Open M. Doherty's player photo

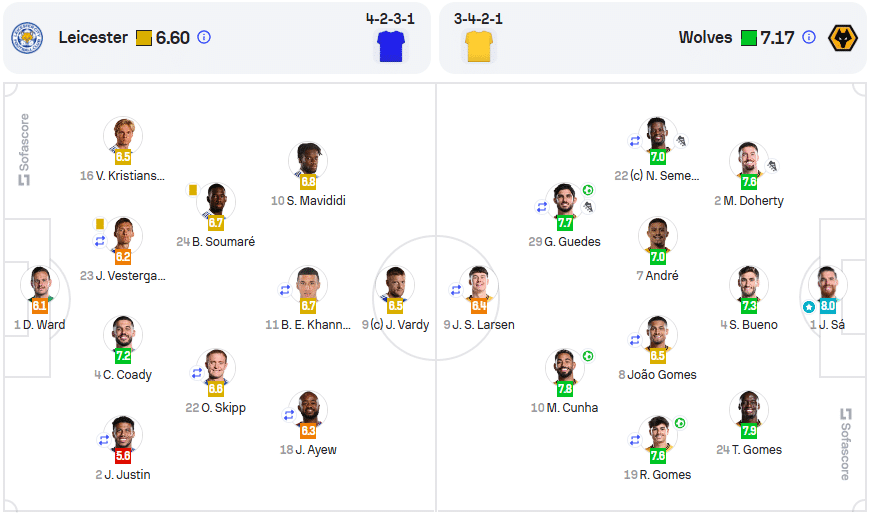749,160
